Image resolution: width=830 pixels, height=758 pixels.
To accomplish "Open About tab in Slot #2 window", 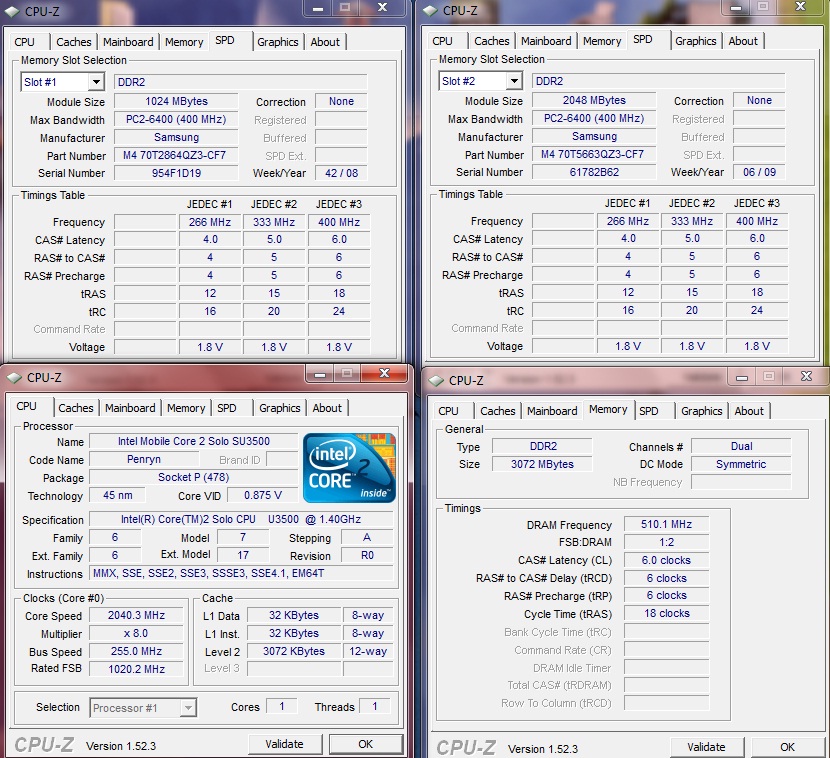I will 743,41.
